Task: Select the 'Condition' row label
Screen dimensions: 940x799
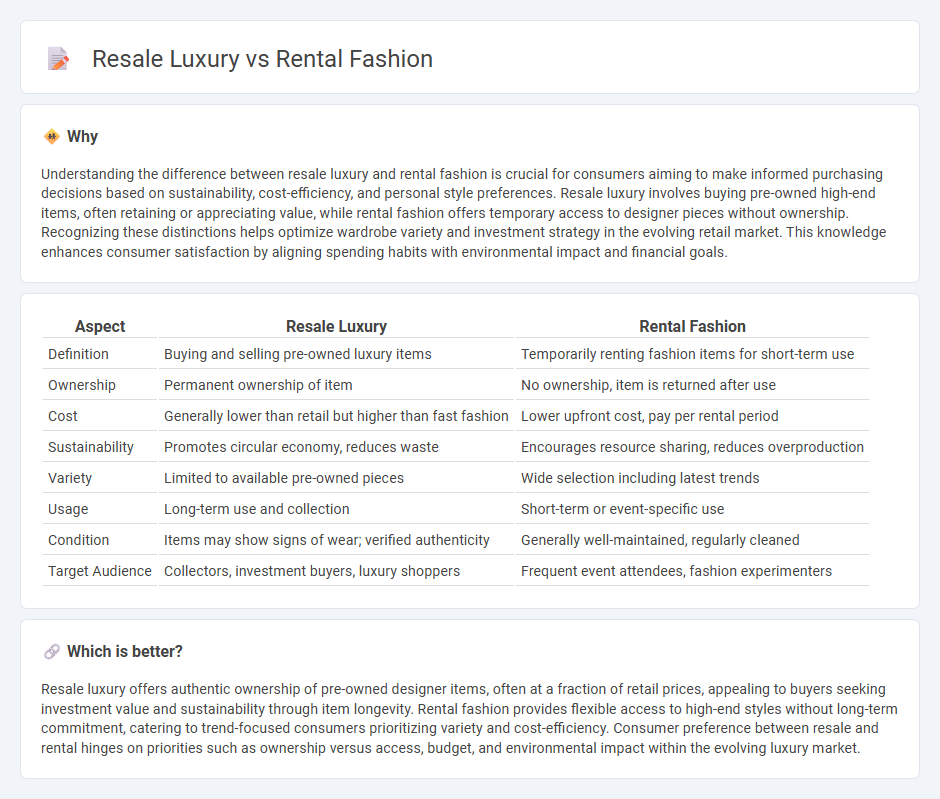Action: pos(79,540)
